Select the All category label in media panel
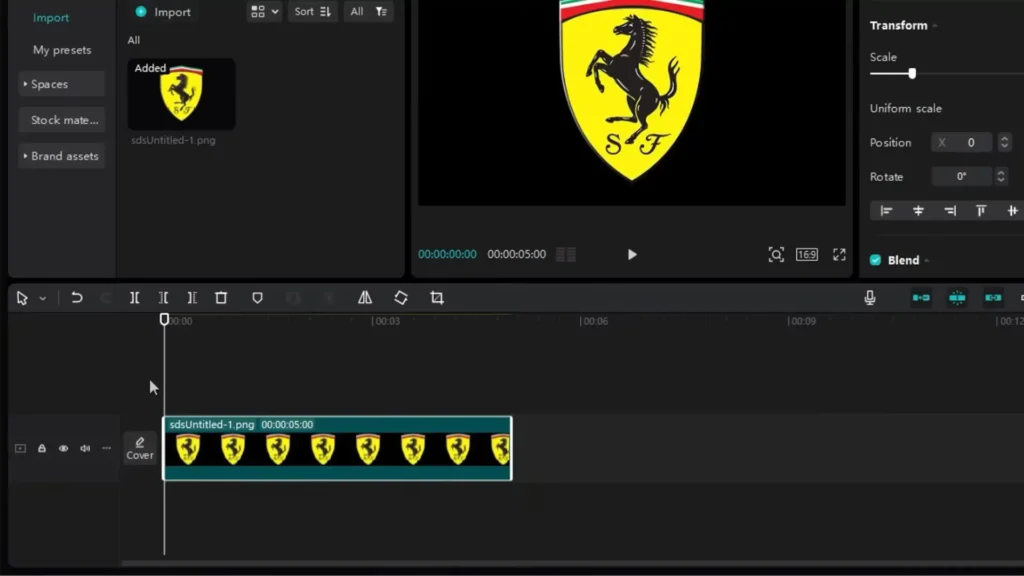1024x576 pixels. [134, 40]
